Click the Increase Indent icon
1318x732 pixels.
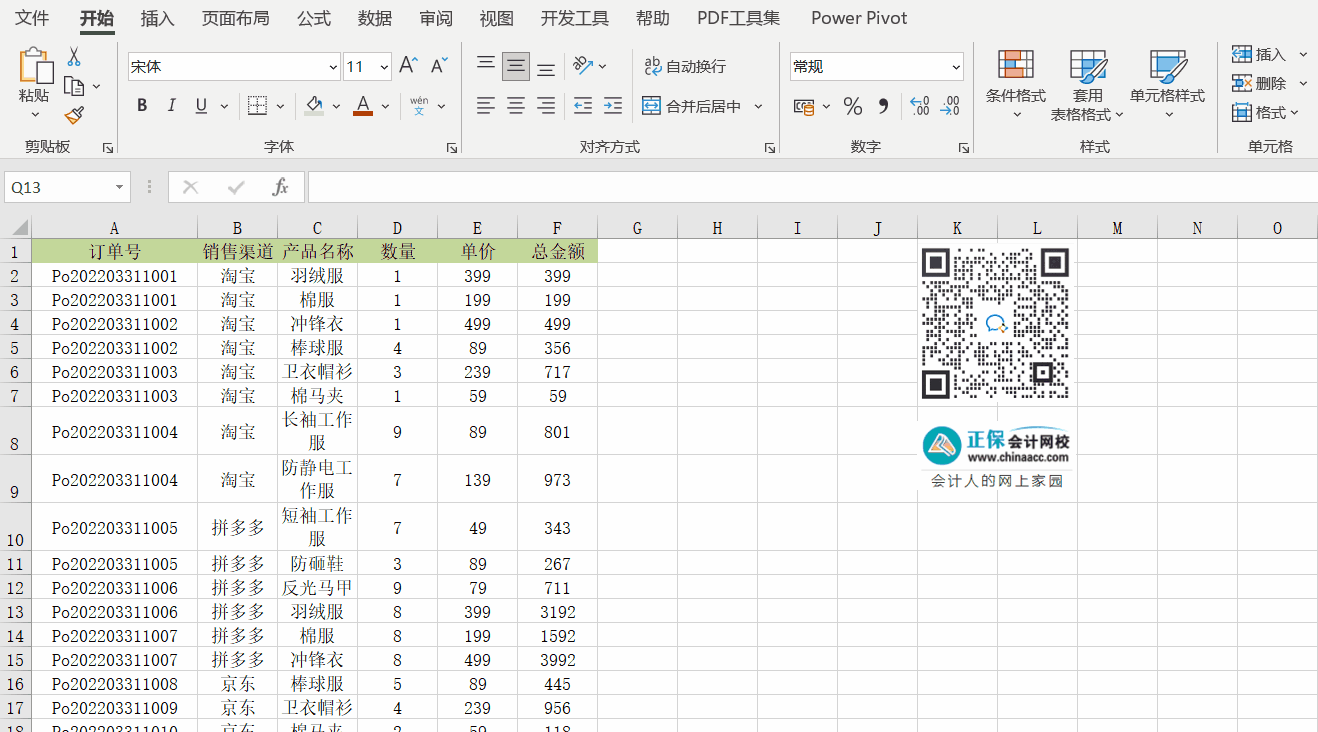[x=613, y=106]
